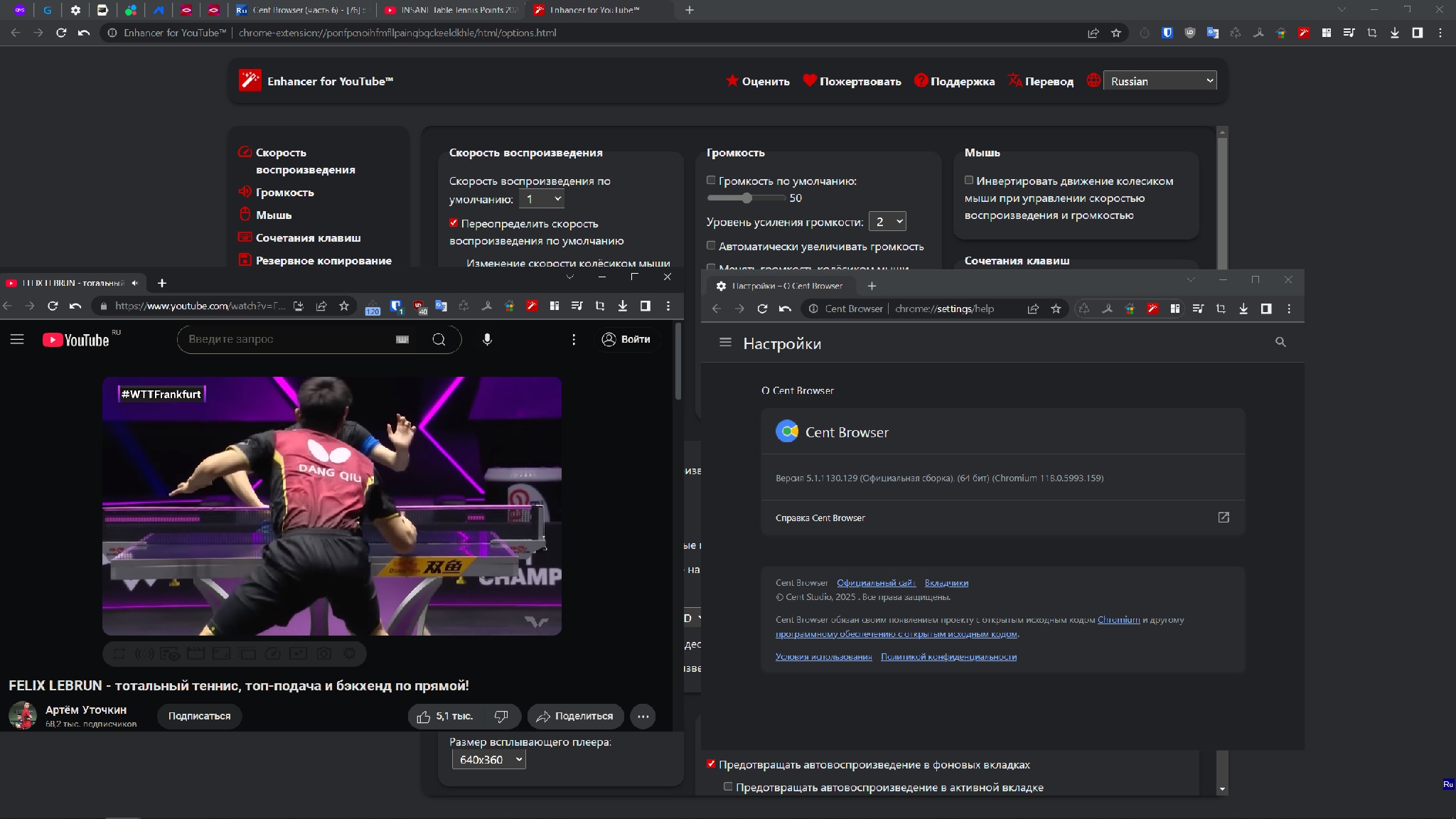Open Russian language dropdown
The image size is (1456, 819).
[x=1160, y=81]
